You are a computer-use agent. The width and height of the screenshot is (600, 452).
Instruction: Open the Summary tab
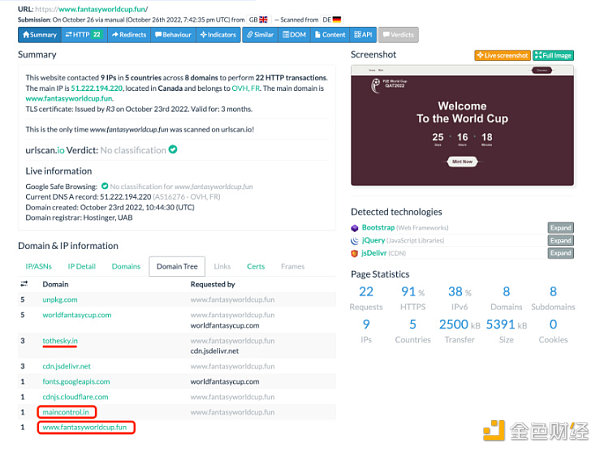(40, 35)
